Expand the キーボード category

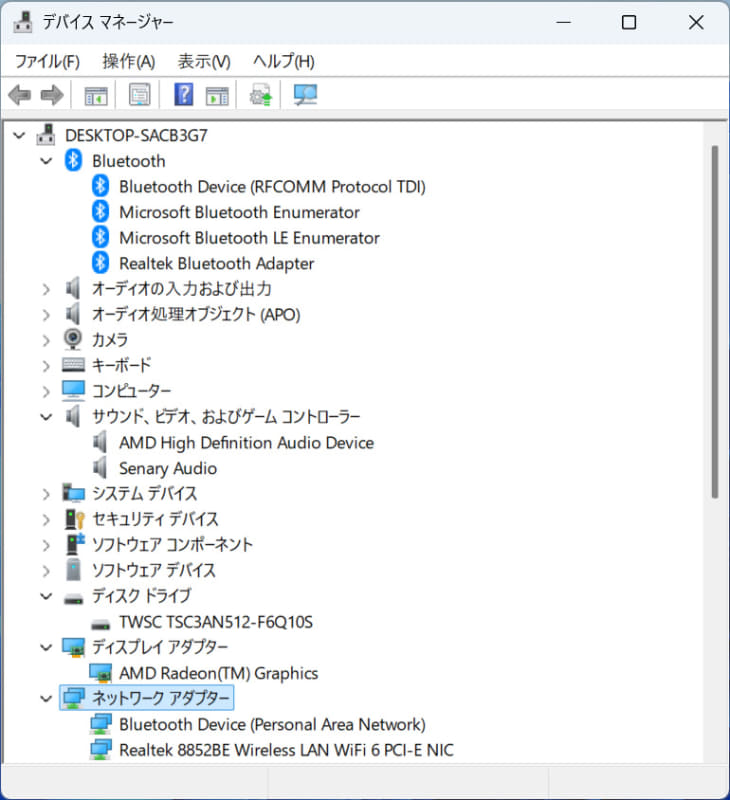click(x=46, y=366)
